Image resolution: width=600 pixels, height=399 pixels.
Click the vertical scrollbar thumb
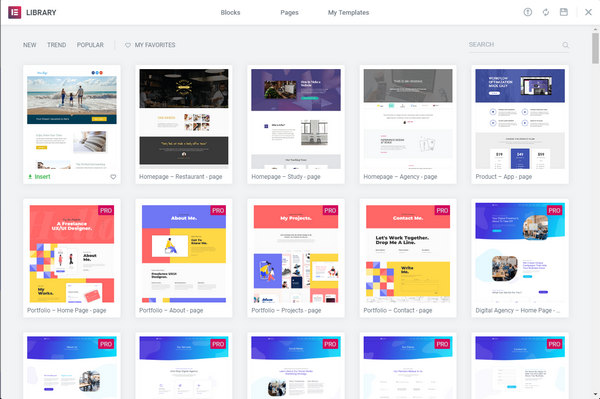[x=595, y=48]
